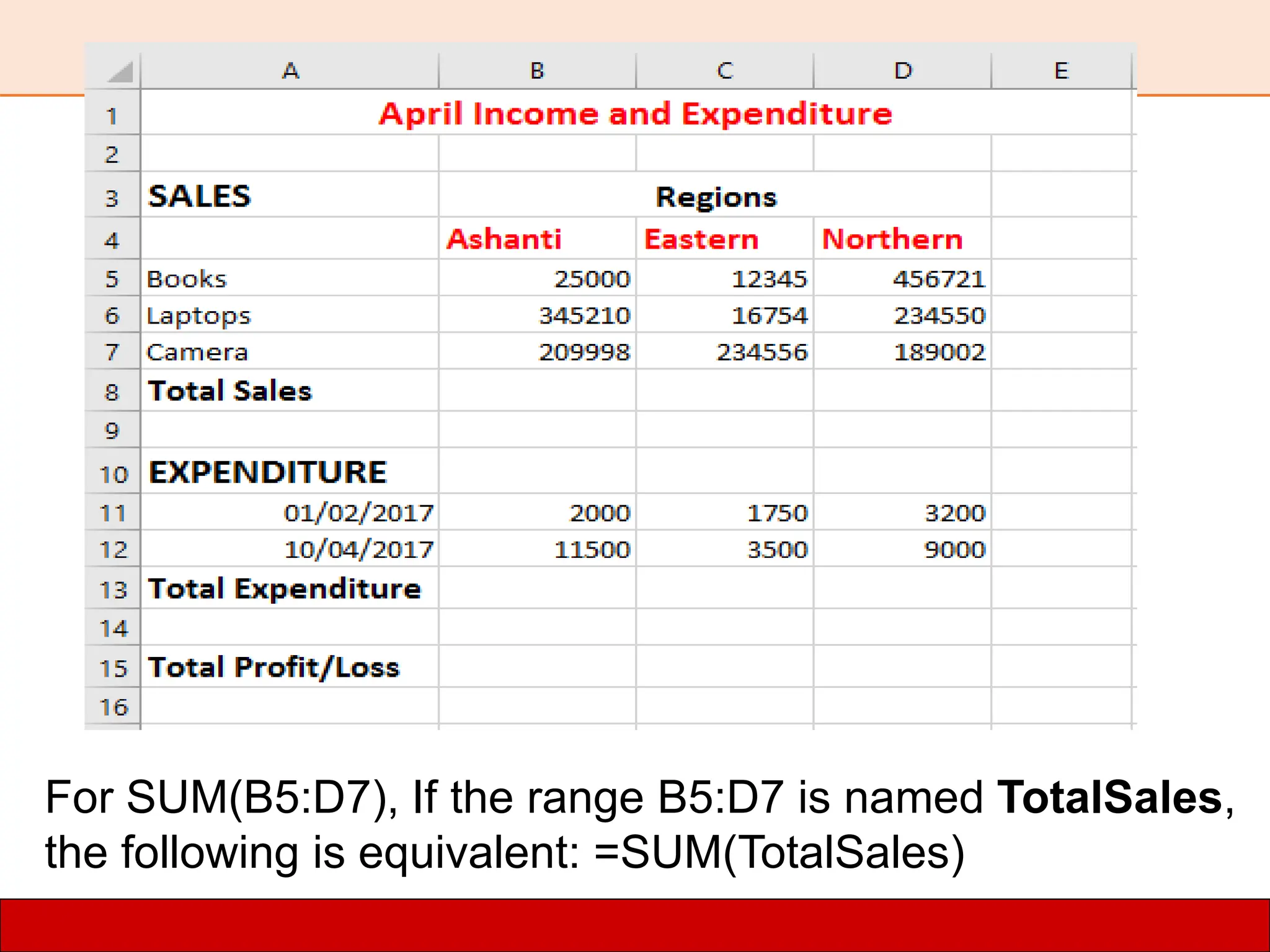Select row 10 header
Viewport: 1270px width, 952px height.
pyautogui.click(x=112, y=470)
